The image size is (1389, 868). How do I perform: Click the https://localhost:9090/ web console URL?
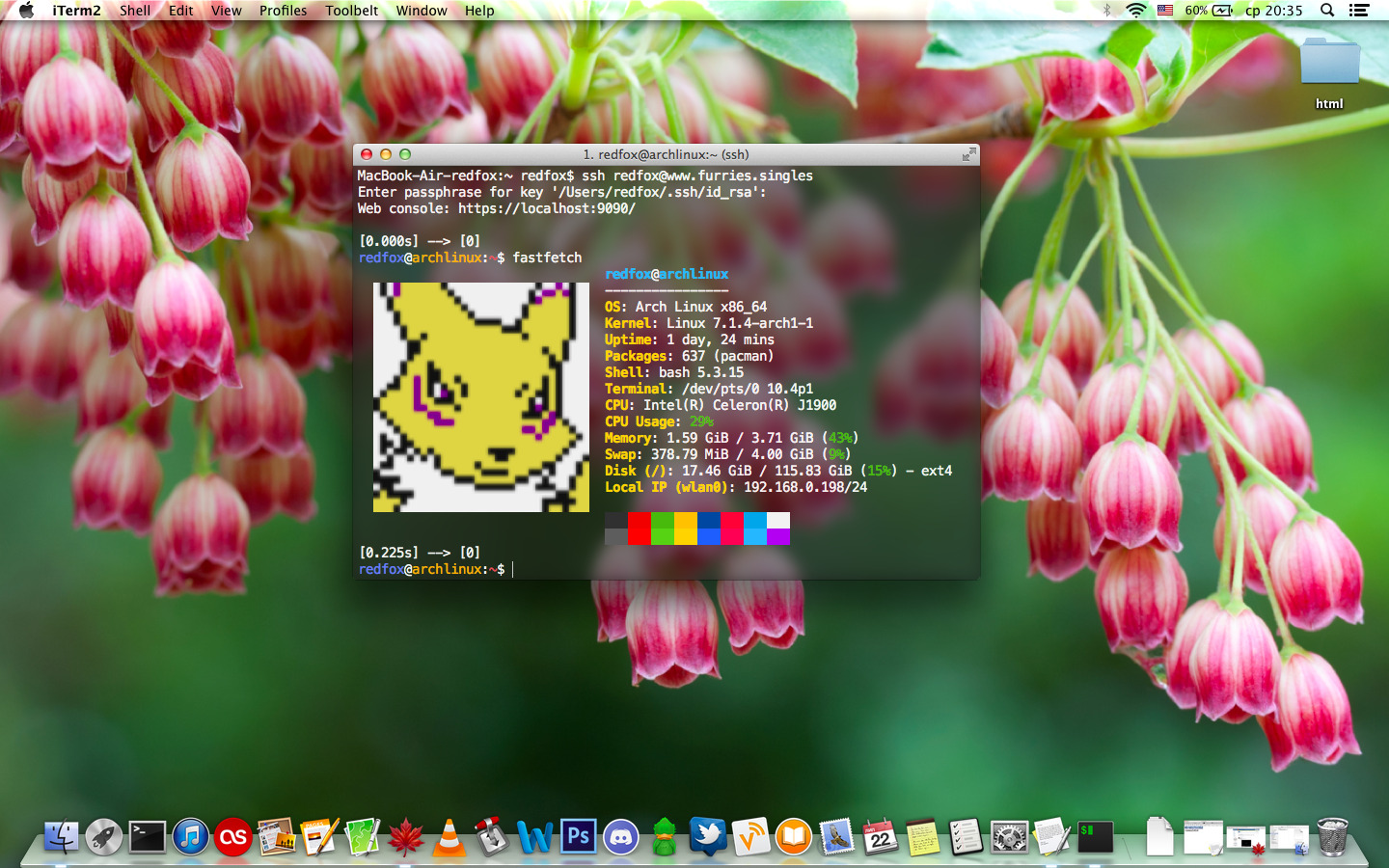click(x=547, y=208)
